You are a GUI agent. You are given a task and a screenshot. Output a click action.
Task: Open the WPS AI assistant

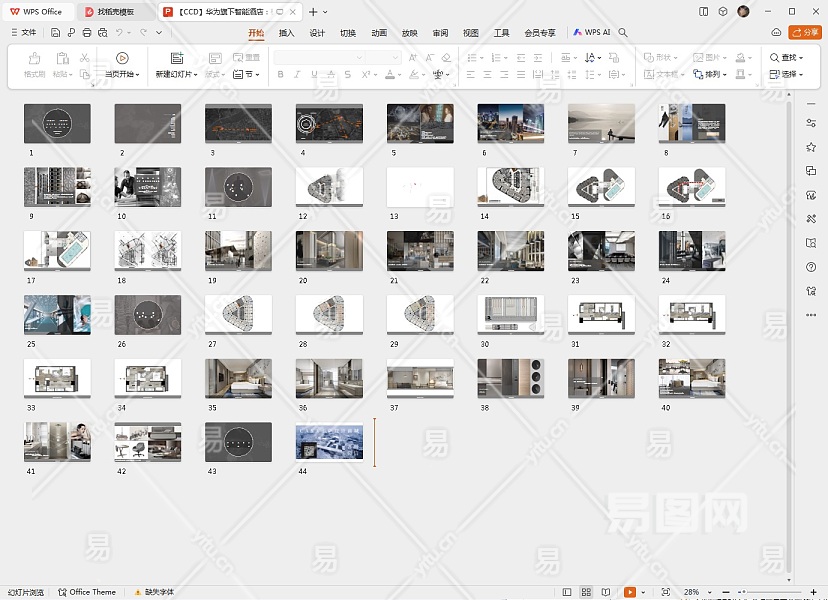[x=591, y=32]
